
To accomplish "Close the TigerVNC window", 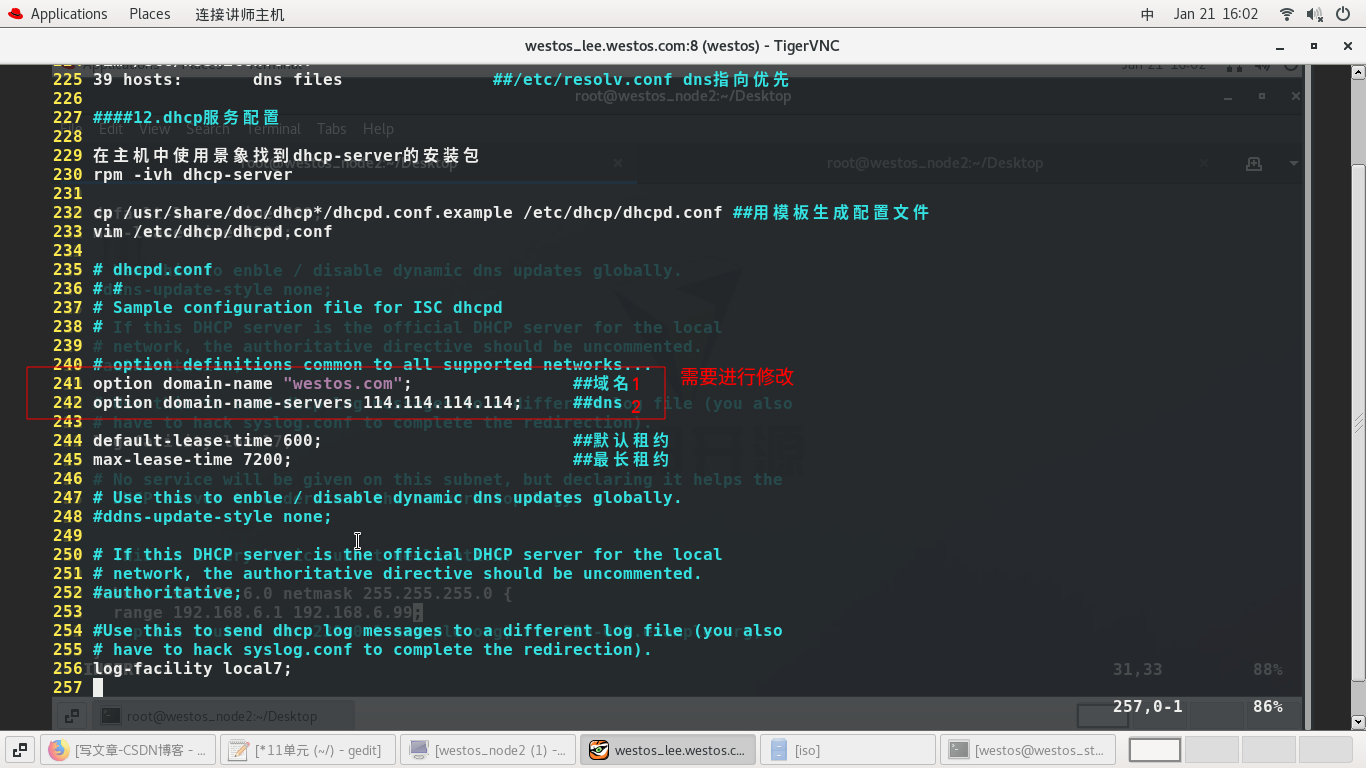I will click(1347, 46).
